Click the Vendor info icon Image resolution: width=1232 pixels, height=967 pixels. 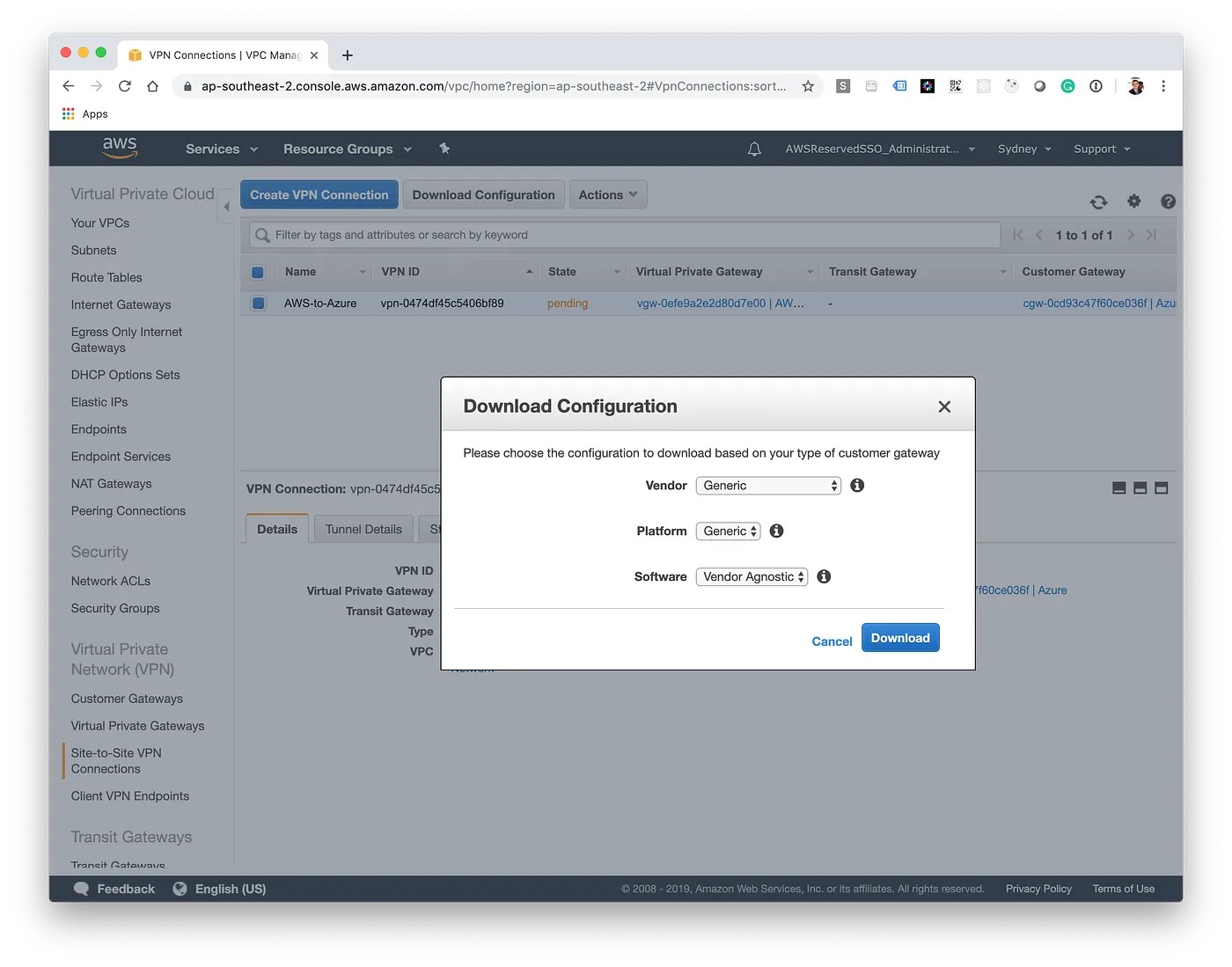pos(857,485)
